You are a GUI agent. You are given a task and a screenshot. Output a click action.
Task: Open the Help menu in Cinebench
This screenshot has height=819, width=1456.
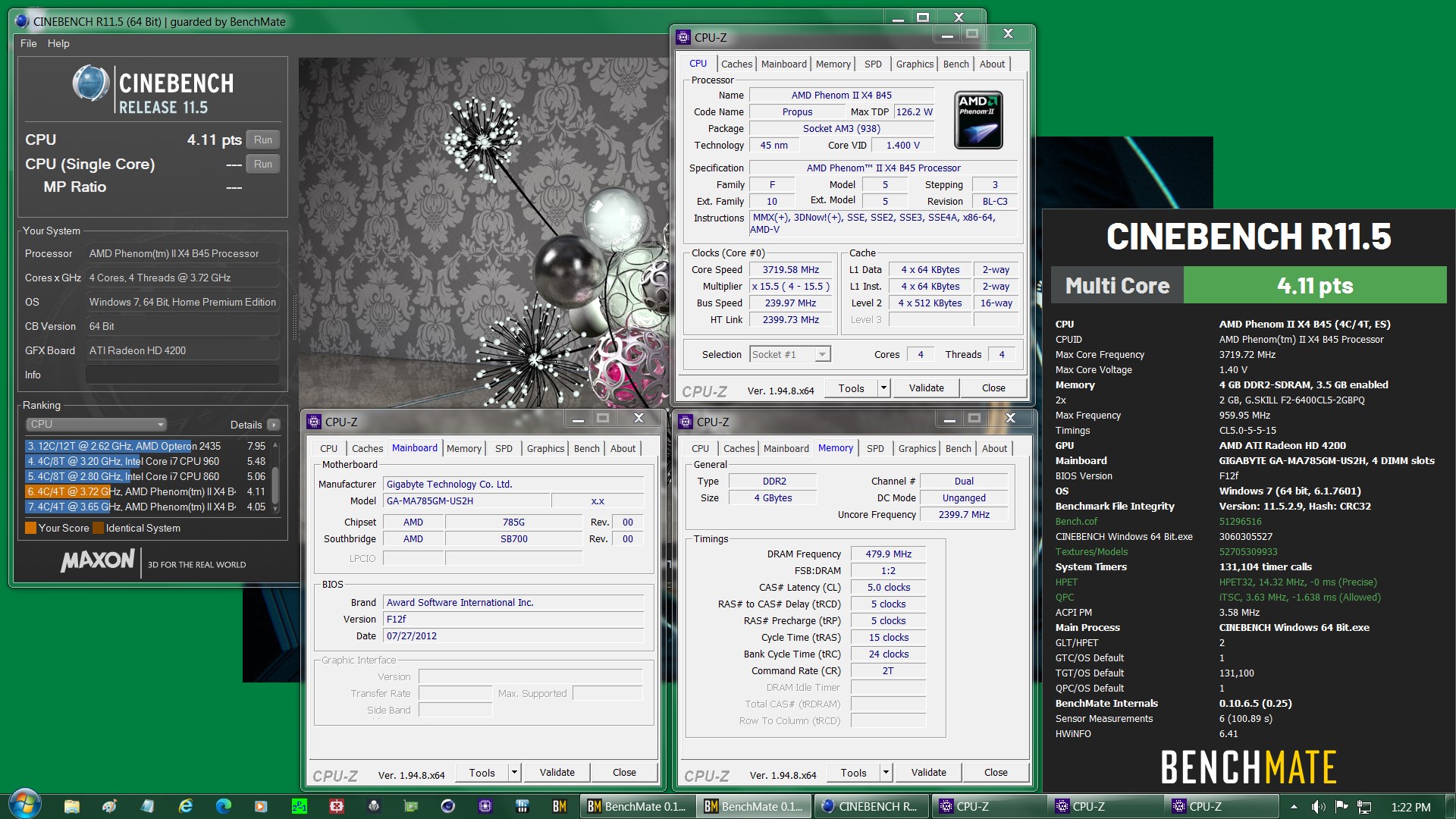58,43
